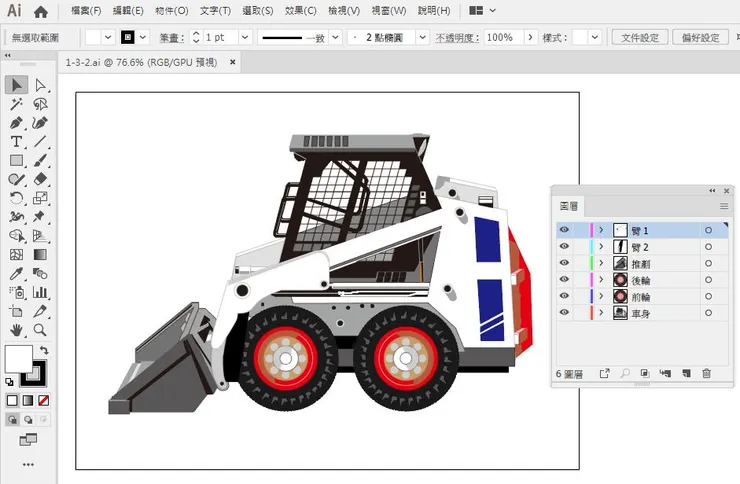
Task: Activate the Zoom tool
Action: [40, 330]
